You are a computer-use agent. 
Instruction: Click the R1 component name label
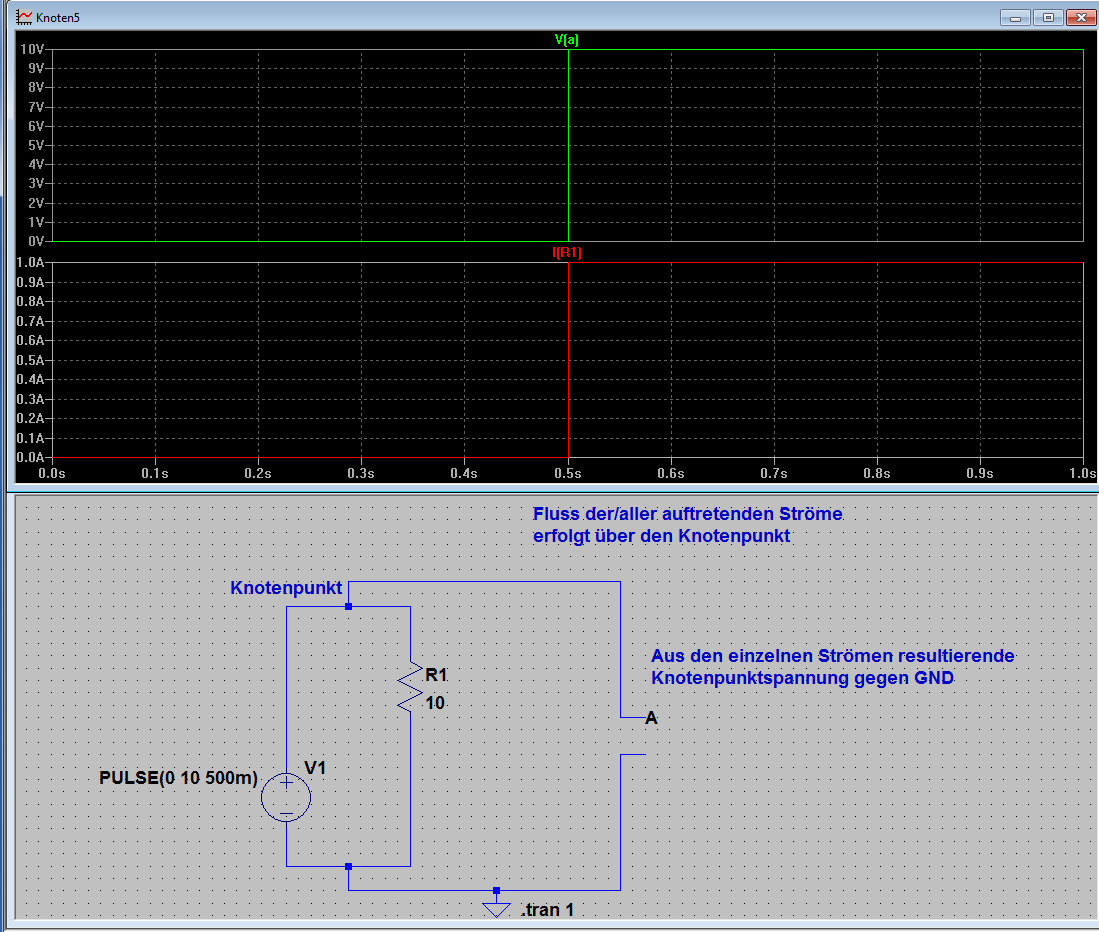pos(436,675)
